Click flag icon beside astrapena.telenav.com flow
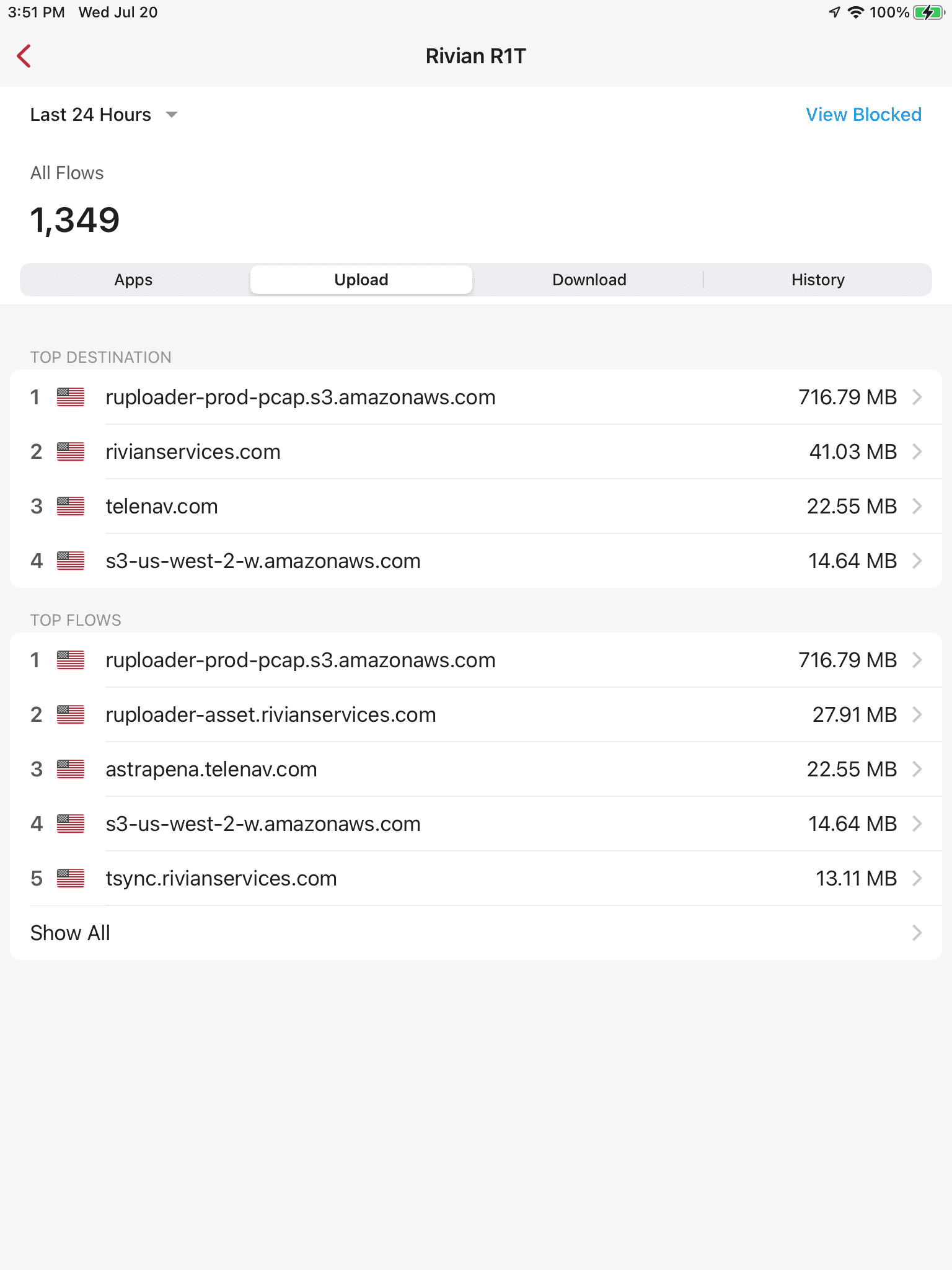Image resolution: width=952 pixels, height=1270 pixels. click(71, 769)
